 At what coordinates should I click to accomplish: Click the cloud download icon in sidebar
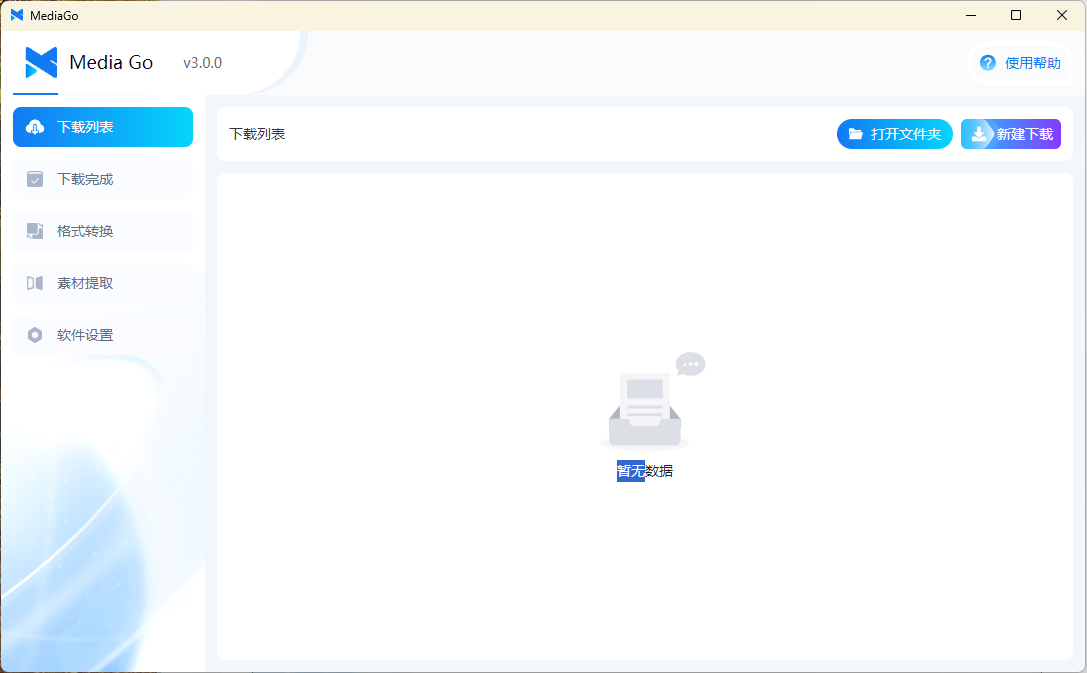(x=35, y=127)
